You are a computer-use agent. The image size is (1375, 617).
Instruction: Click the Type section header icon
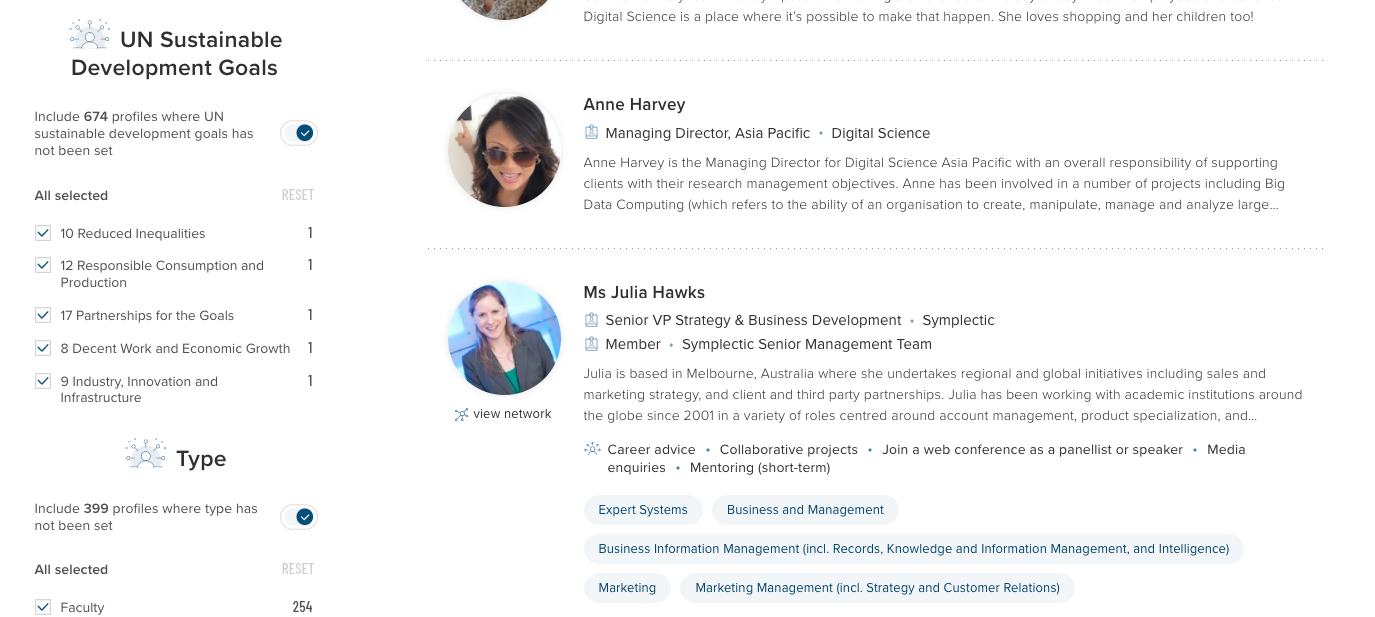coord(146,455)
